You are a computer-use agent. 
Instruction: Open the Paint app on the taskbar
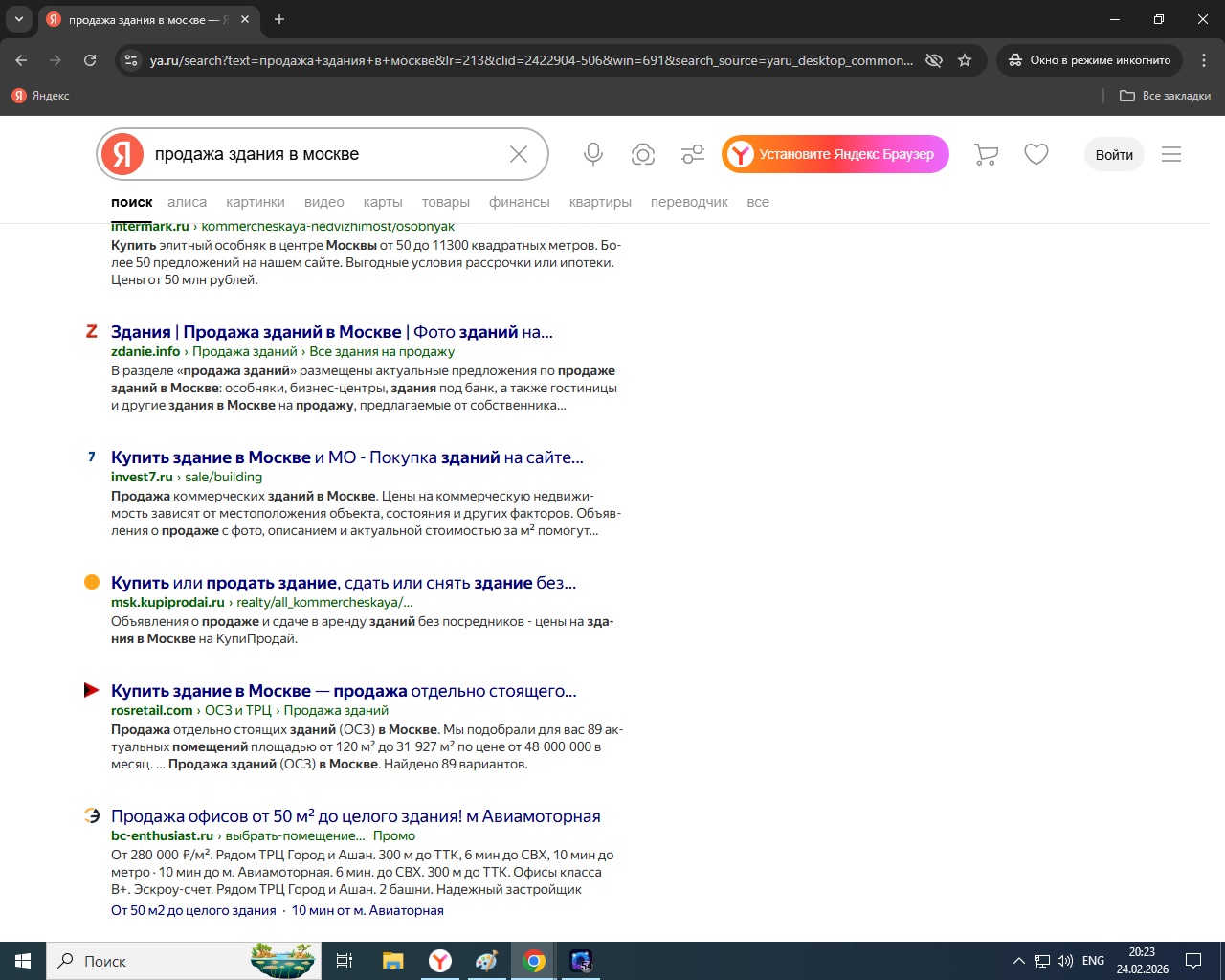coord(486,961)
